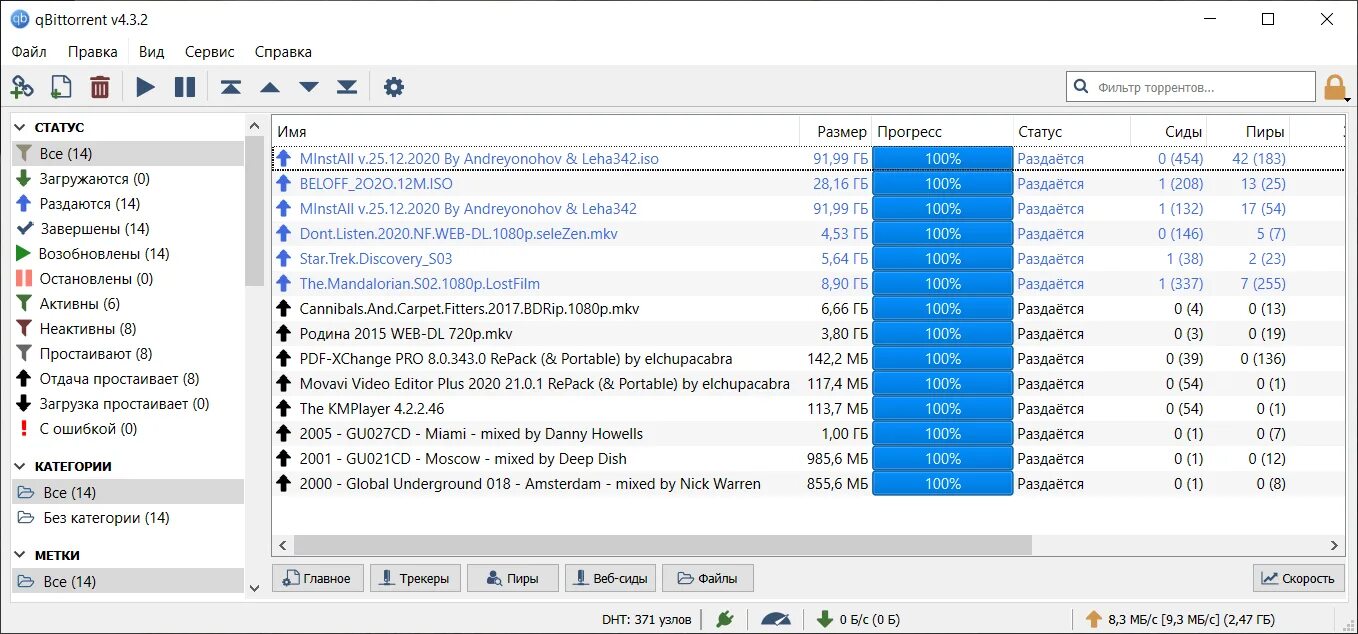
Task: Click the horizontal scrollbar right arrow of torrent list
Action: (1335, 545)
